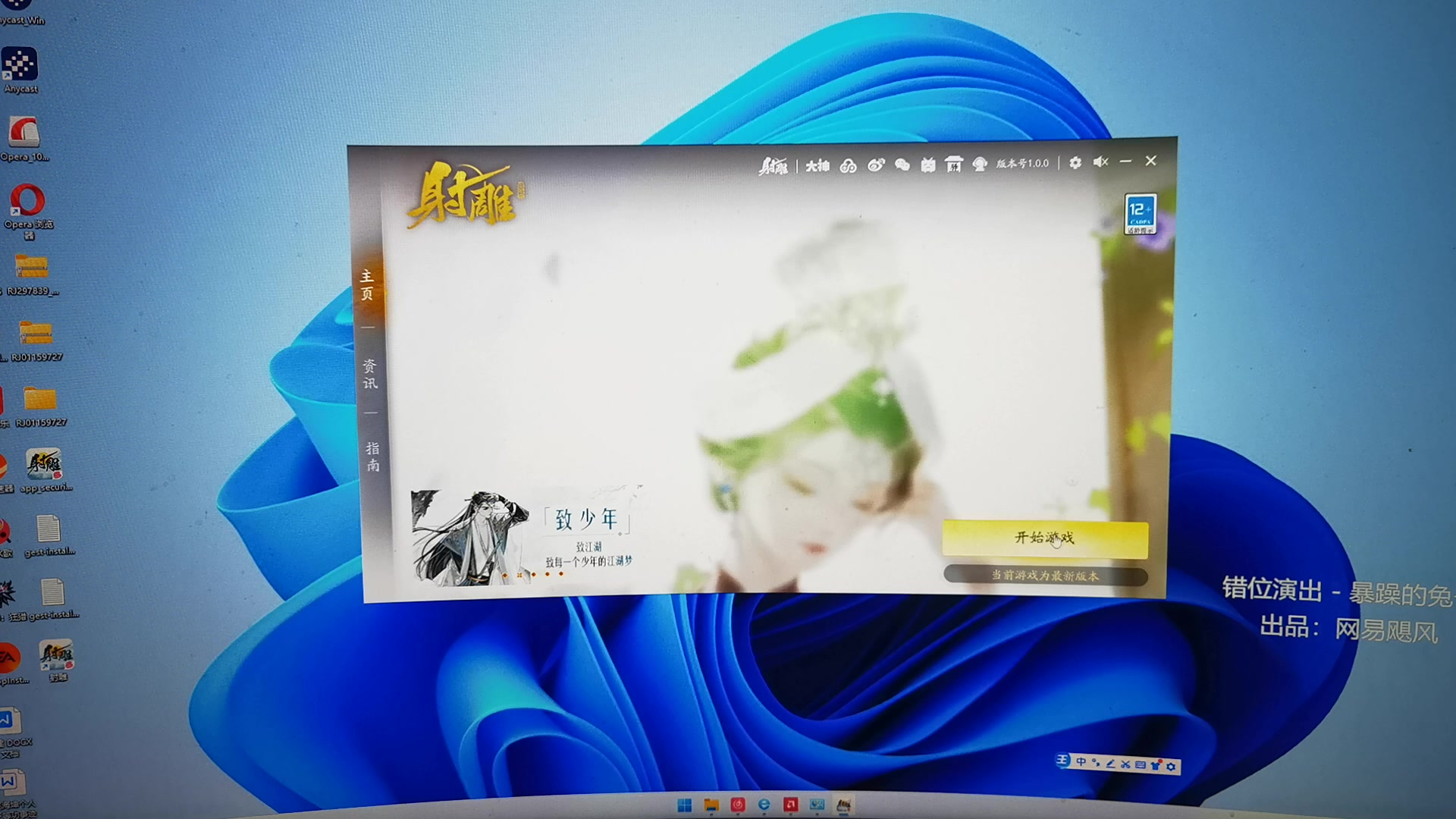Image resolution: width=1456 pixels, height=819 pixels.
Task: Toggle IME 中 Chinese/English mode
Action: [x=1081, y=761]
